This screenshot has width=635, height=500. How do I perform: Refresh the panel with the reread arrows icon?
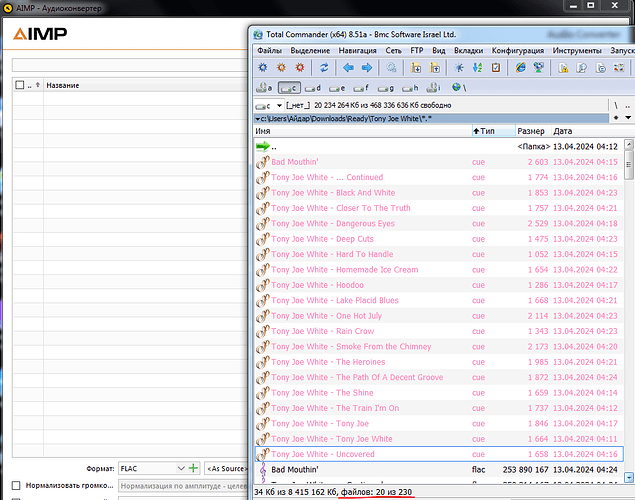[324, 68]
